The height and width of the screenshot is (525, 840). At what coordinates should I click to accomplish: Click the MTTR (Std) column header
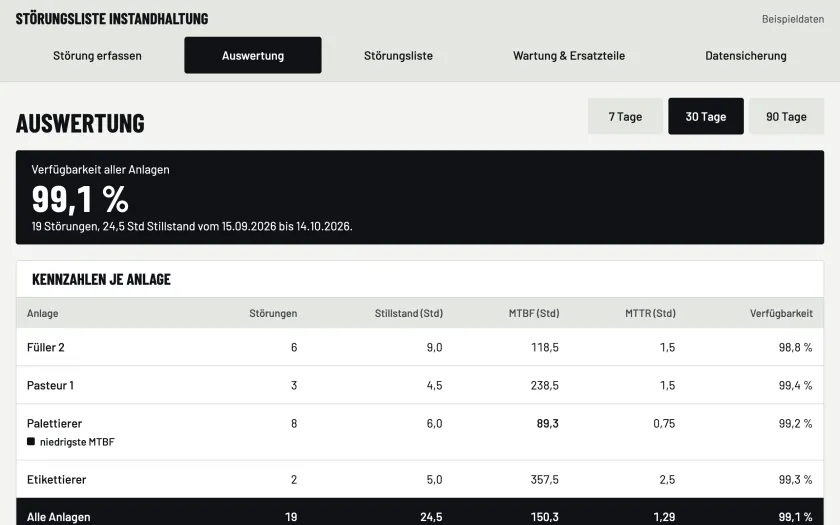(650, 313)
